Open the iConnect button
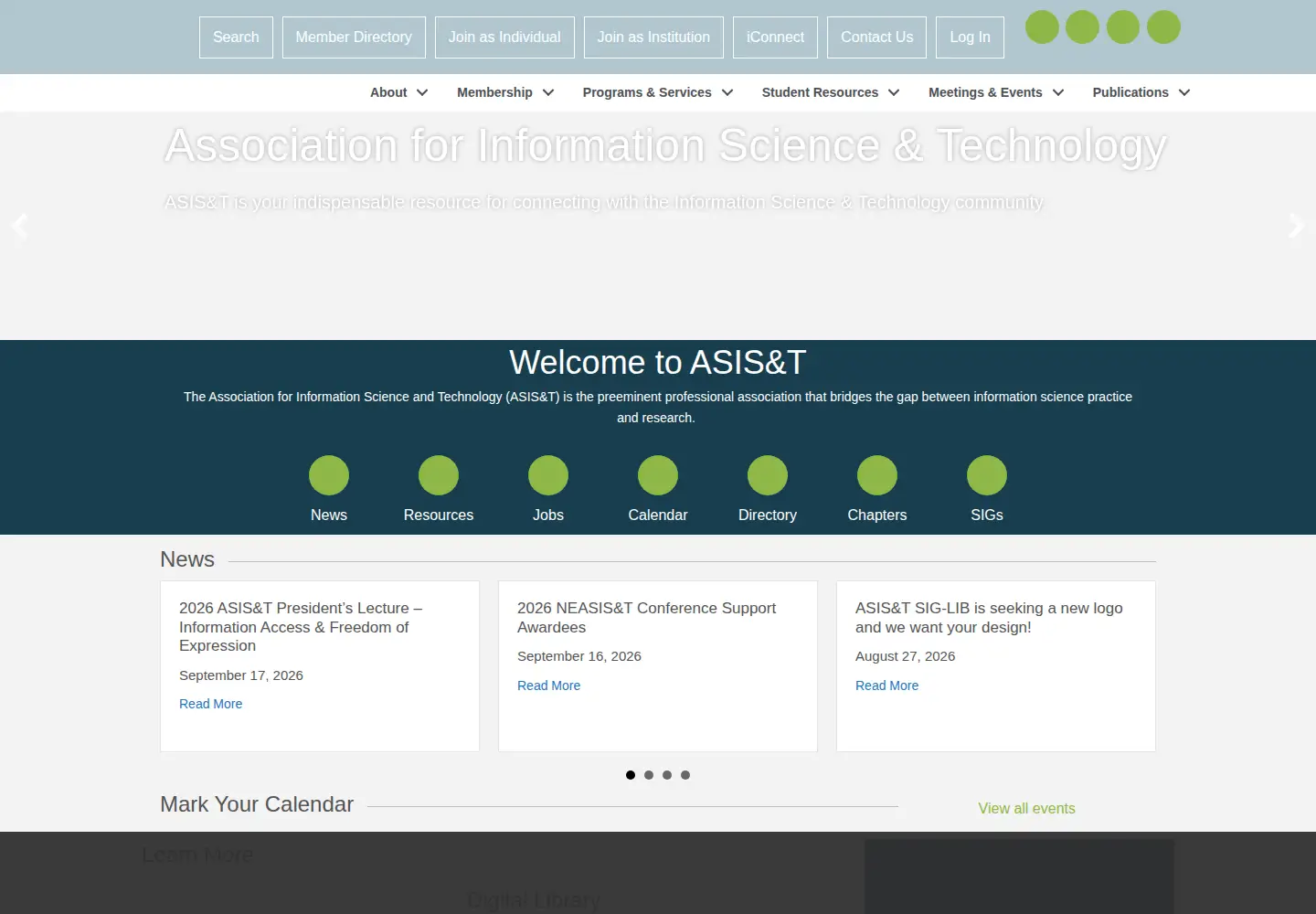The width and height of the screenshot is (1316, 914). coord(775,37)
